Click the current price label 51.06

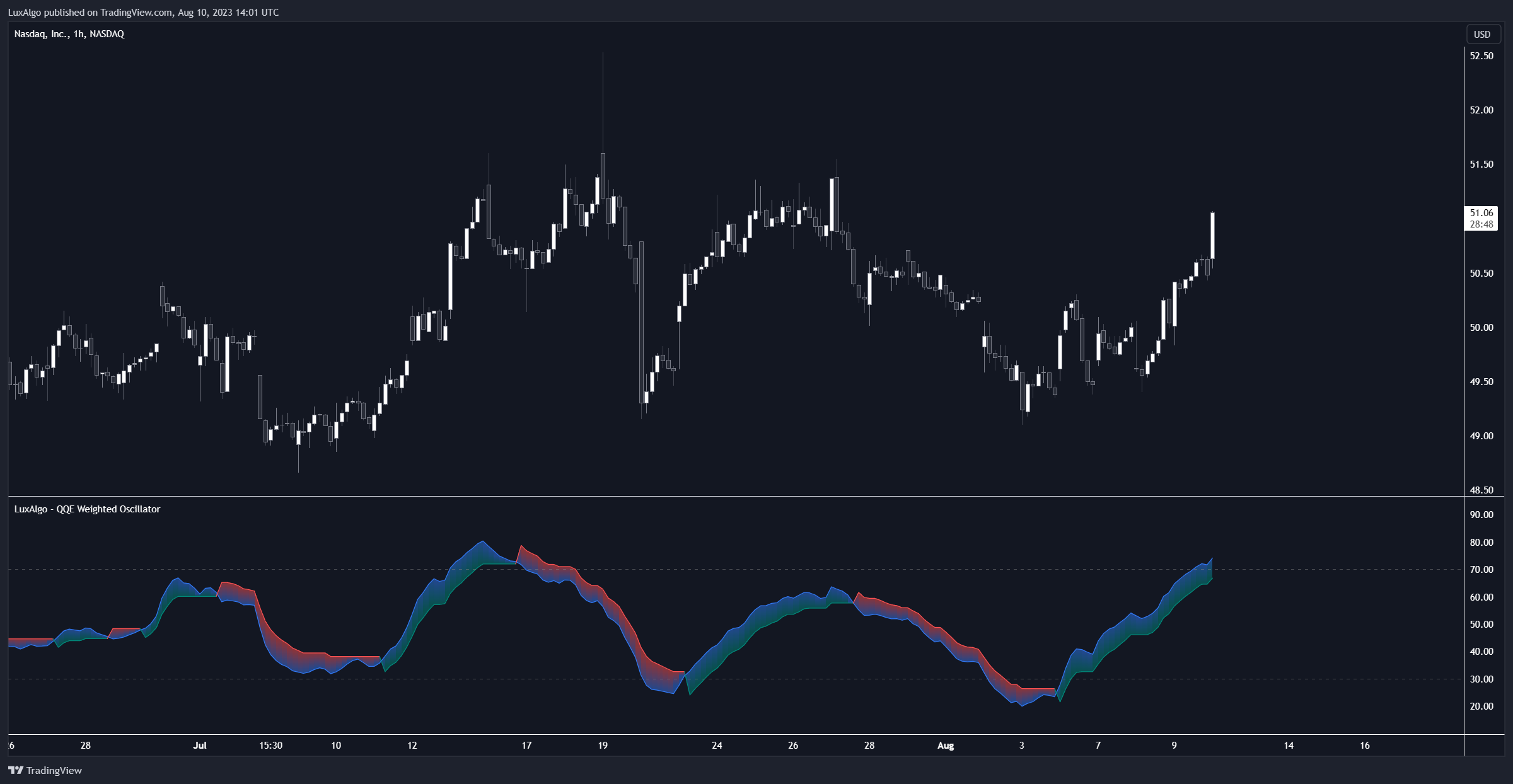pos(1481,213)
